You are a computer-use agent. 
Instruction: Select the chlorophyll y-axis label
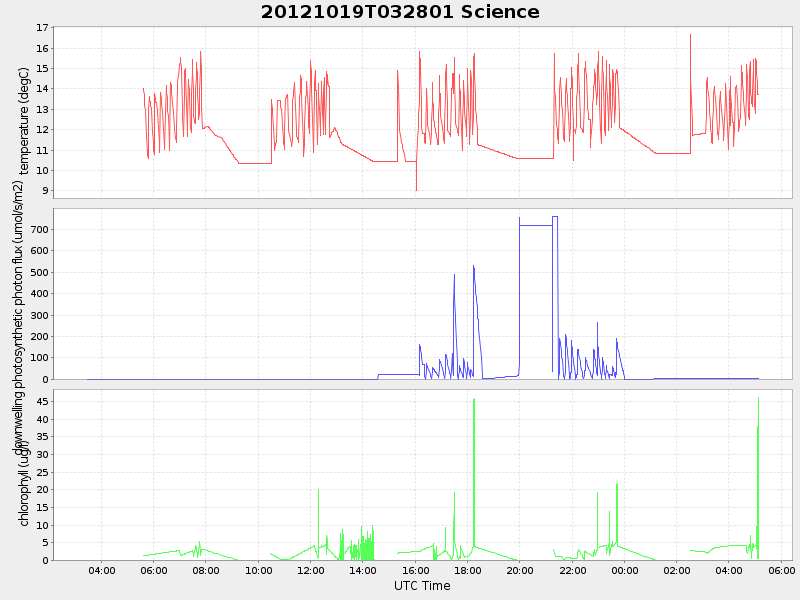pos(24,483)
